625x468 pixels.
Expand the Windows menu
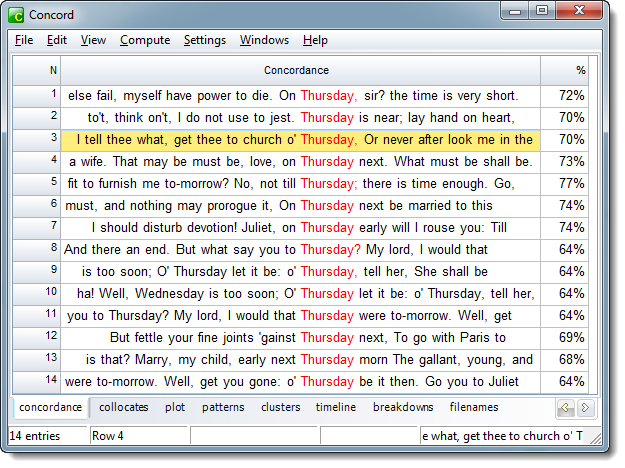pyautogui.click(x=264, y=40)
